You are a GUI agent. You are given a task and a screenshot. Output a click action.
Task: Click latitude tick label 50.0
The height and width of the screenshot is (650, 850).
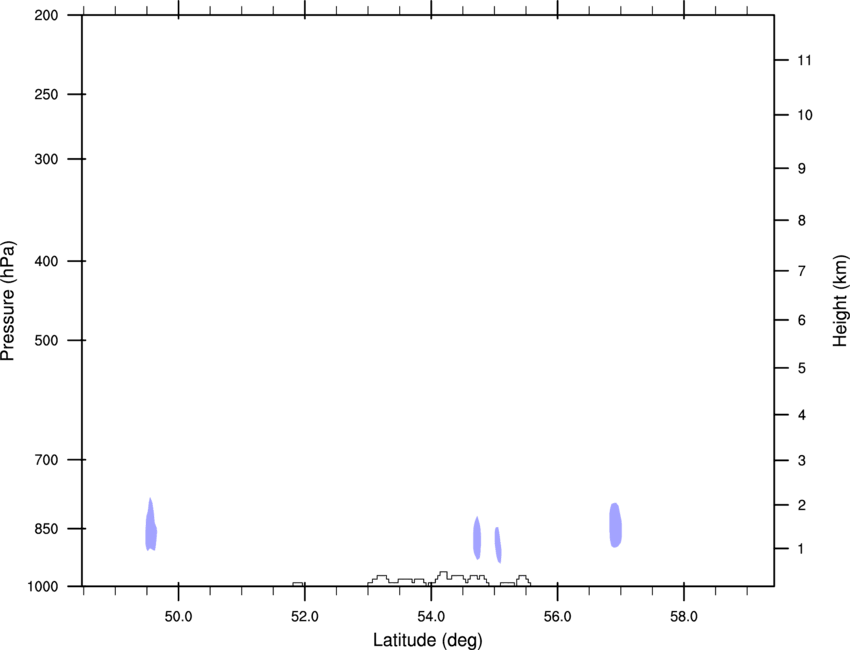[x=178, y=617]
